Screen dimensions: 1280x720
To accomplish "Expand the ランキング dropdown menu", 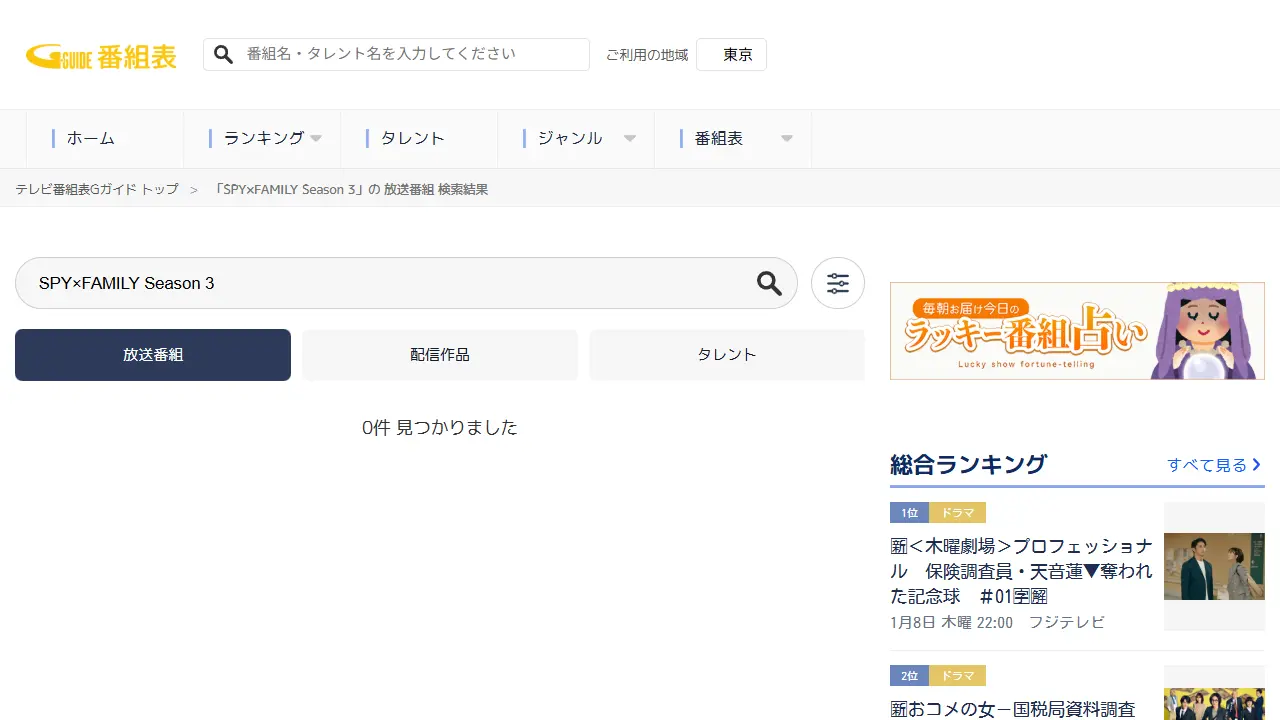I will tap(316, 139).
